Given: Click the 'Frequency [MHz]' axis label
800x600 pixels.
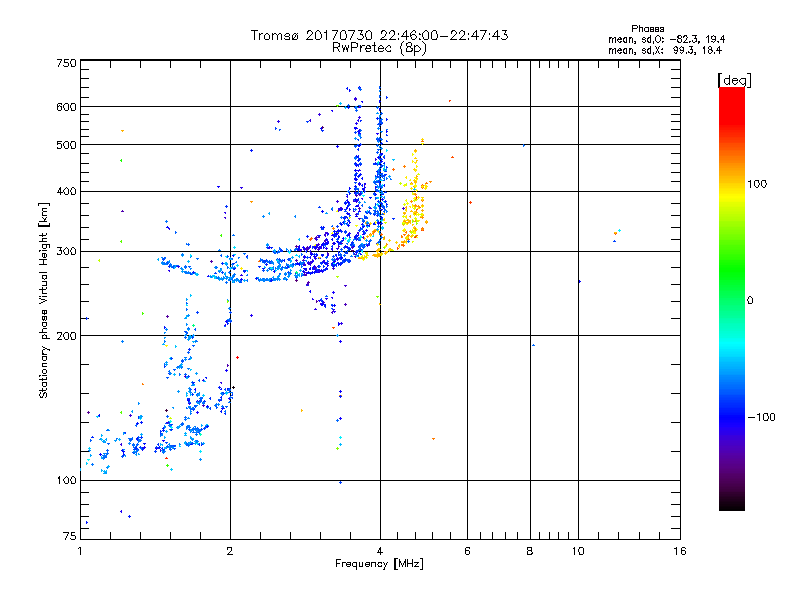Looking at the screenshot, I should coord(379,564).
